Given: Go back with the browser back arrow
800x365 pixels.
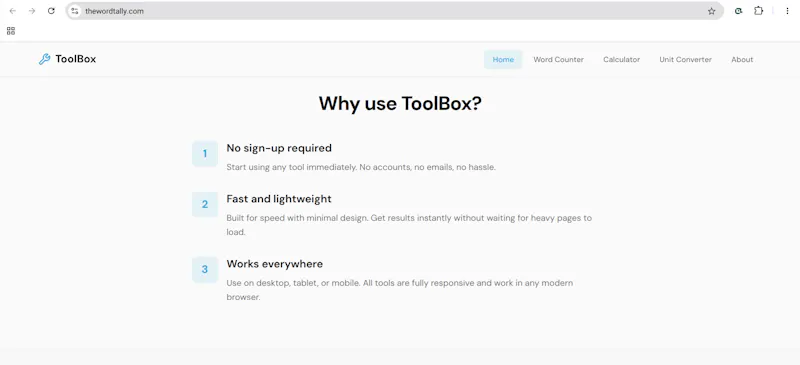Looking at the screenshot, I should [13, 11].
